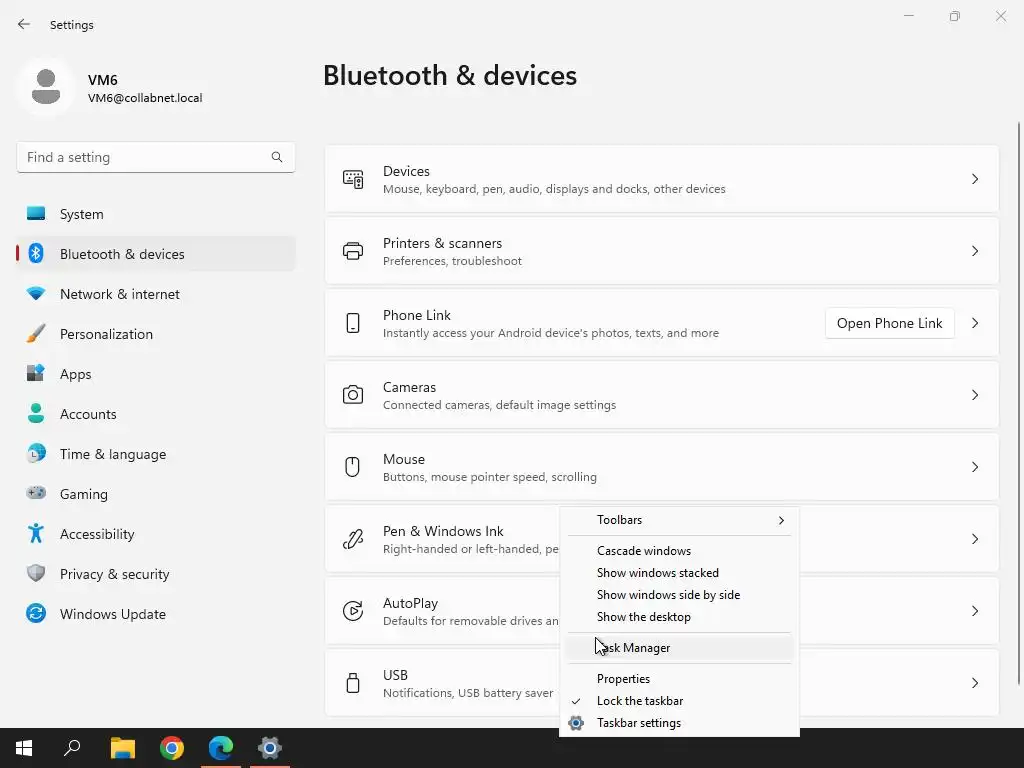Select Show windows stacked

pyautogui.click(x=679, y=573)
